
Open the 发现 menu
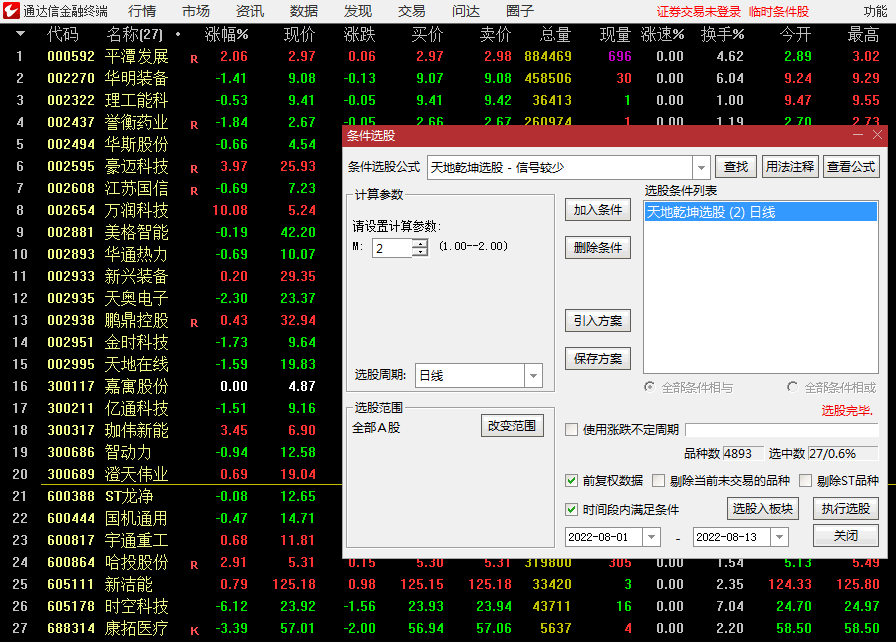358,11
